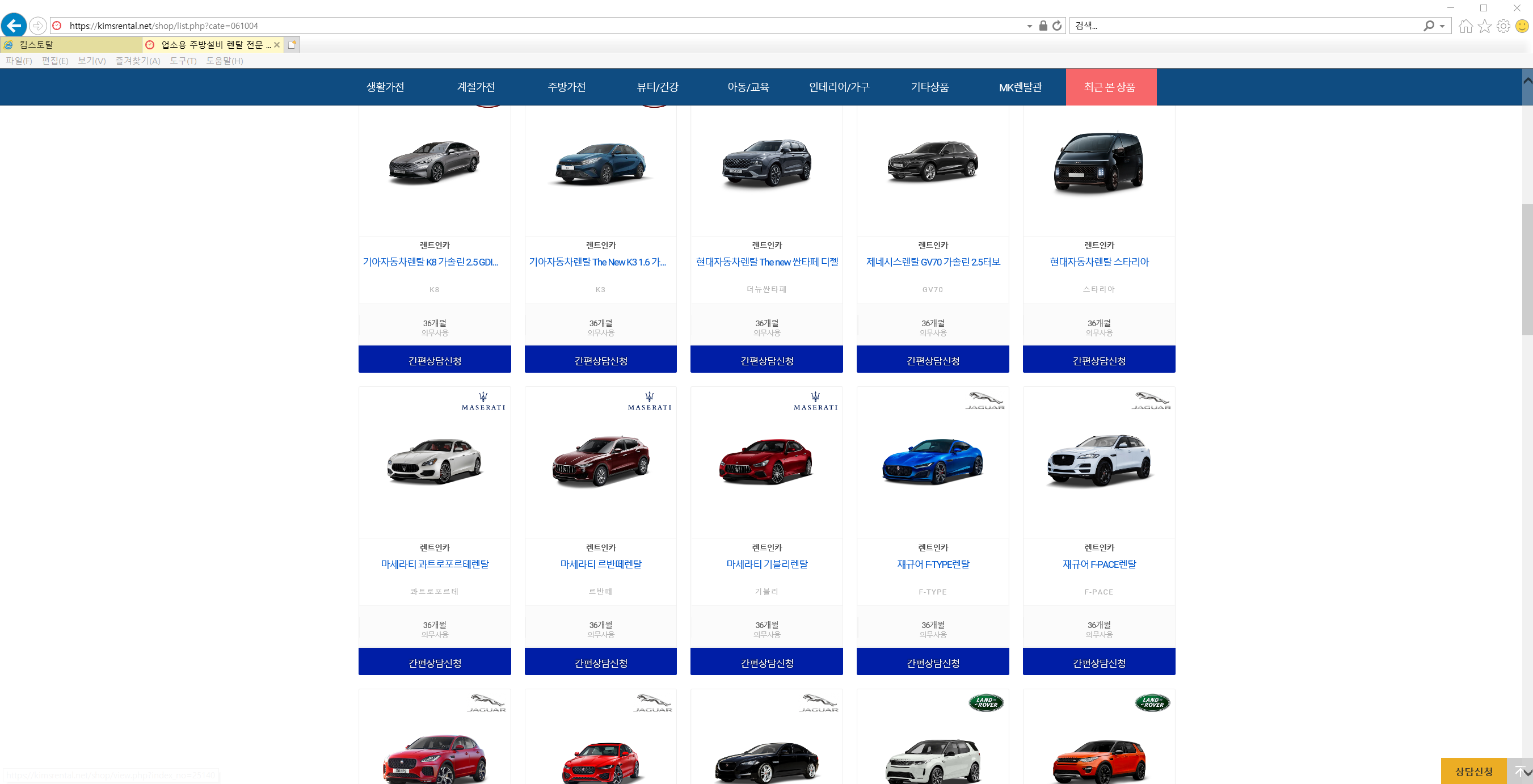Click the Jaguar logo on F-TYPE card

[984, 401]
